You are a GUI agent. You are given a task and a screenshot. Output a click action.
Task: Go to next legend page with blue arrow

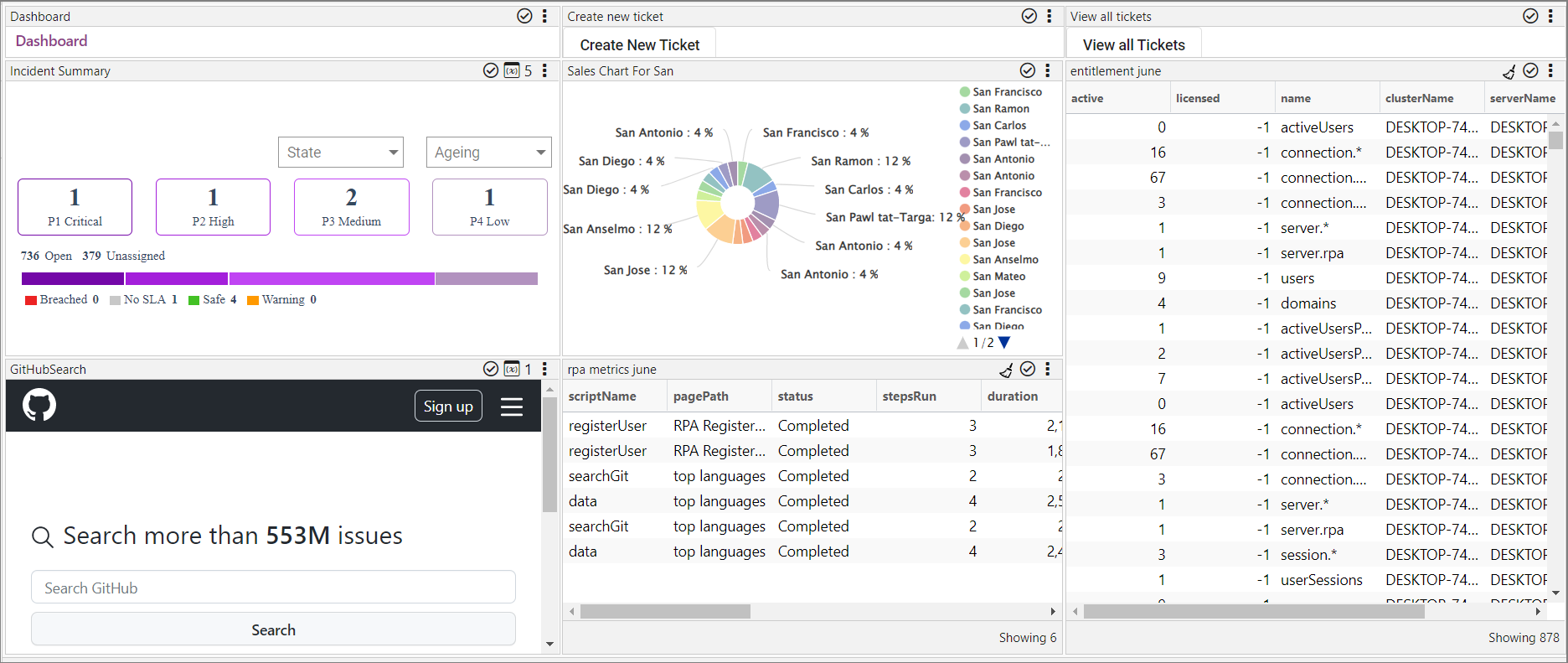[1004, 342]
